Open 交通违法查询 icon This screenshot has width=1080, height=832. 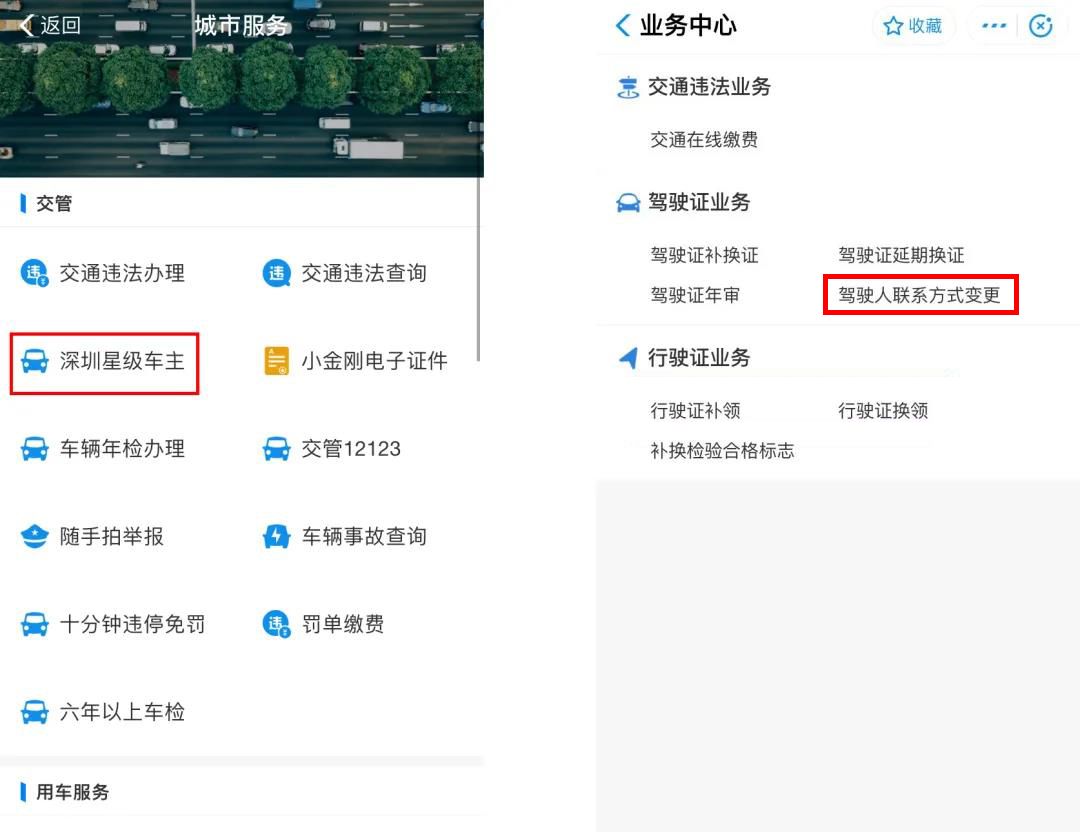[x=276, y=273]
